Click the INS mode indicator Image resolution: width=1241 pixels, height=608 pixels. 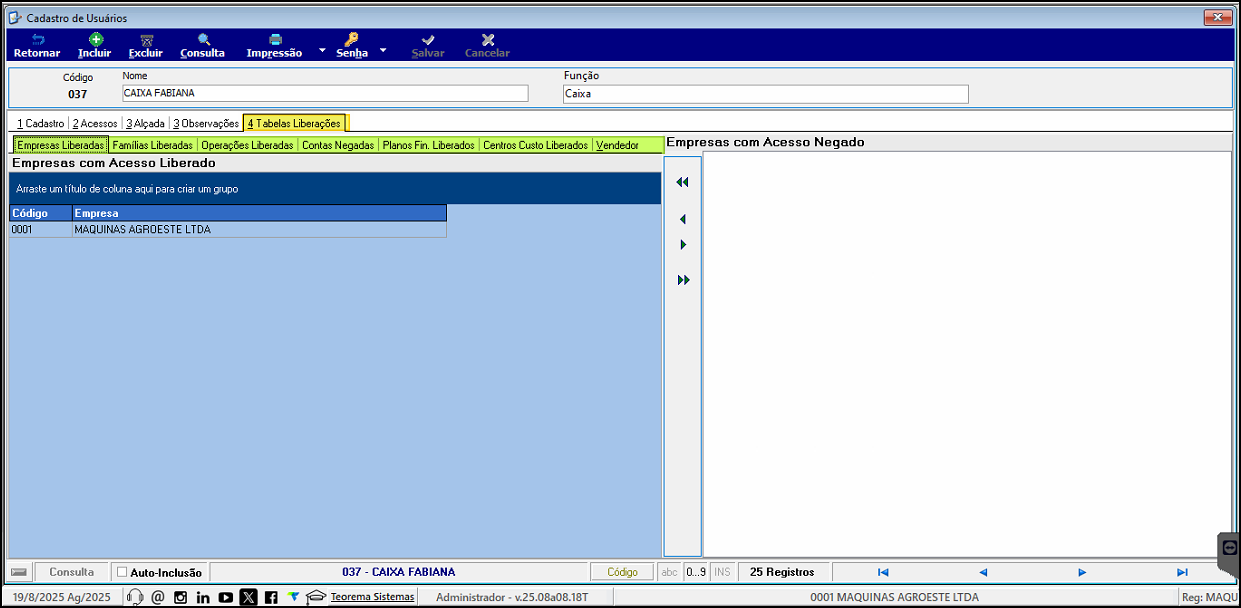pos(722,572)
